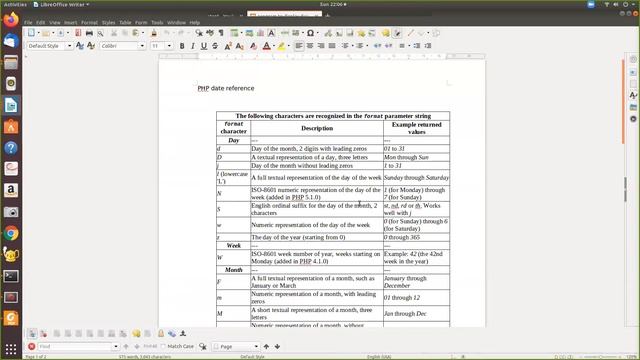Jump to previous element with up arrow
Image resolution: width=640 pixels, height=360 pixels.
pyautogui.click(x=266, y=347)
